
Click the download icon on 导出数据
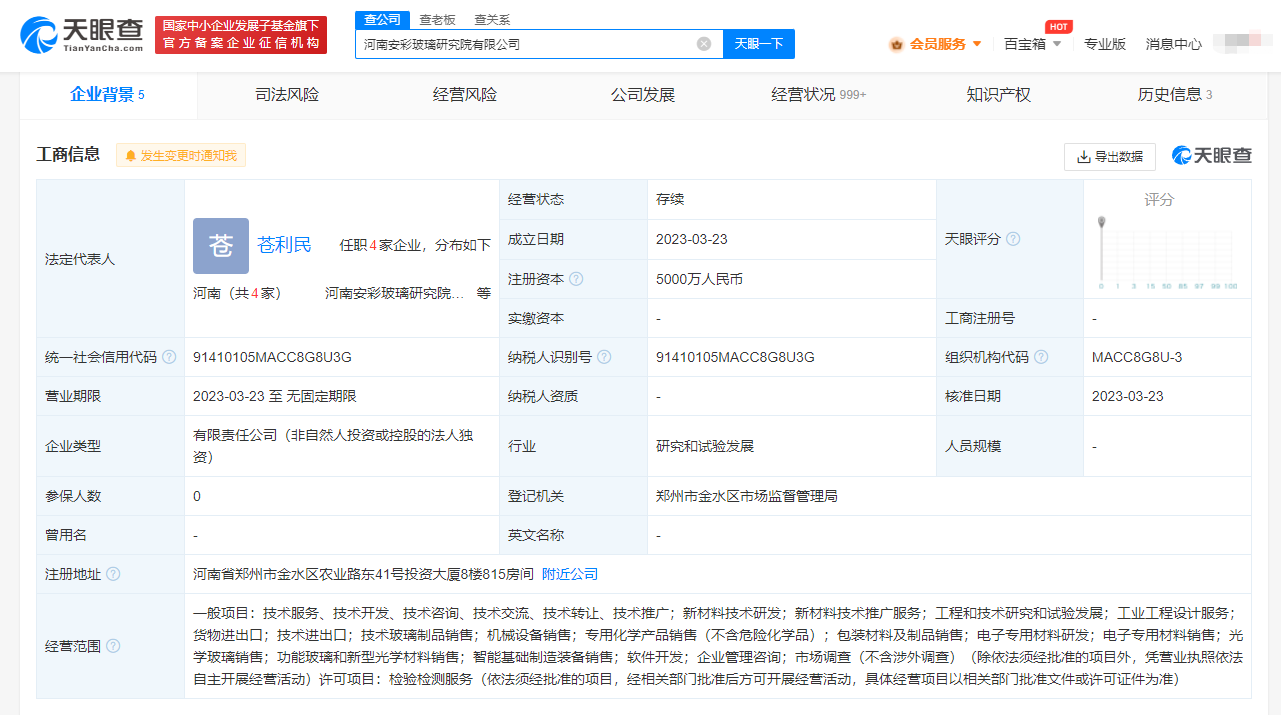pos(1083,157)
